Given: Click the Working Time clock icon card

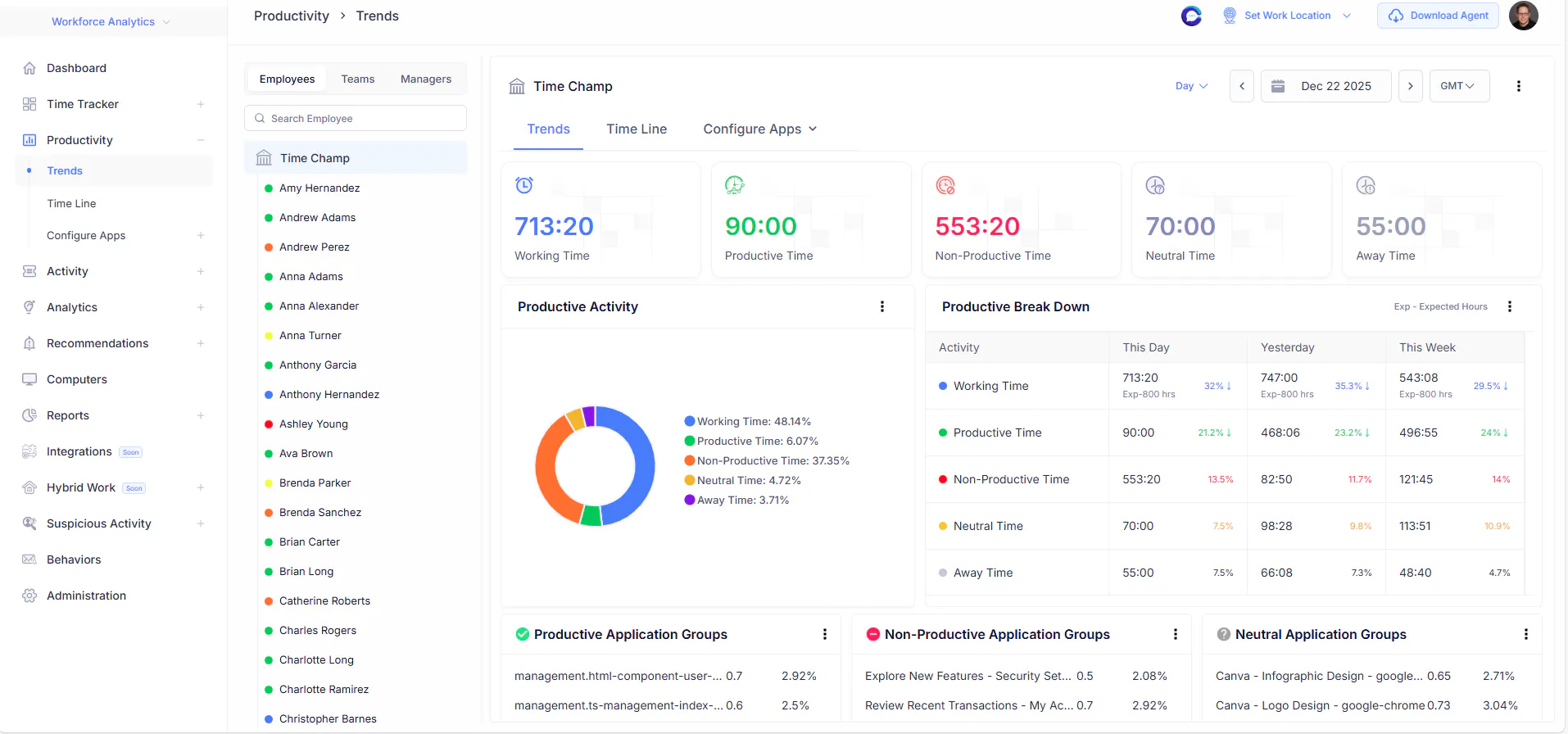Looking at the screenshot, I should tap(524, 185).
